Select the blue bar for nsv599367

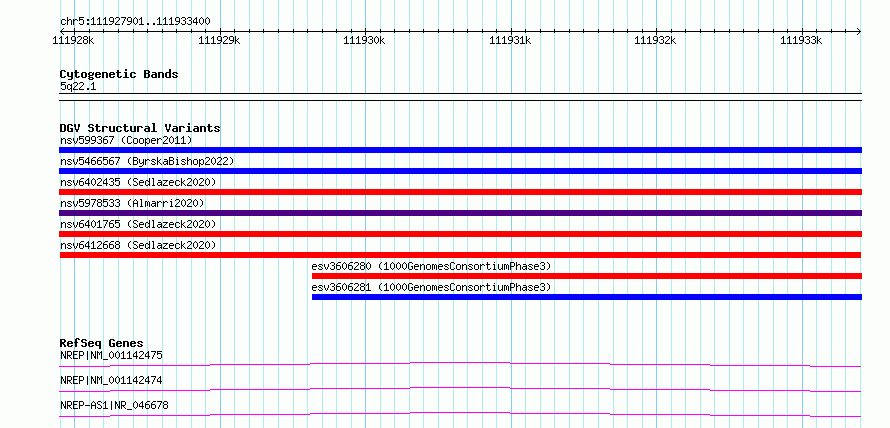point(460,150)
